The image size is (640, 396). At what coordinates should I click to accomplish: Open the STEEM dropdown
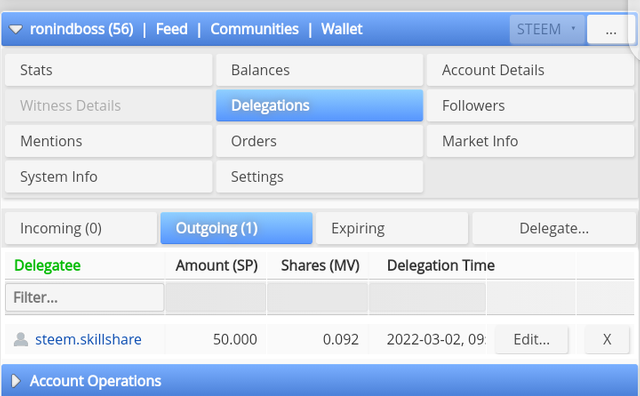547,29
